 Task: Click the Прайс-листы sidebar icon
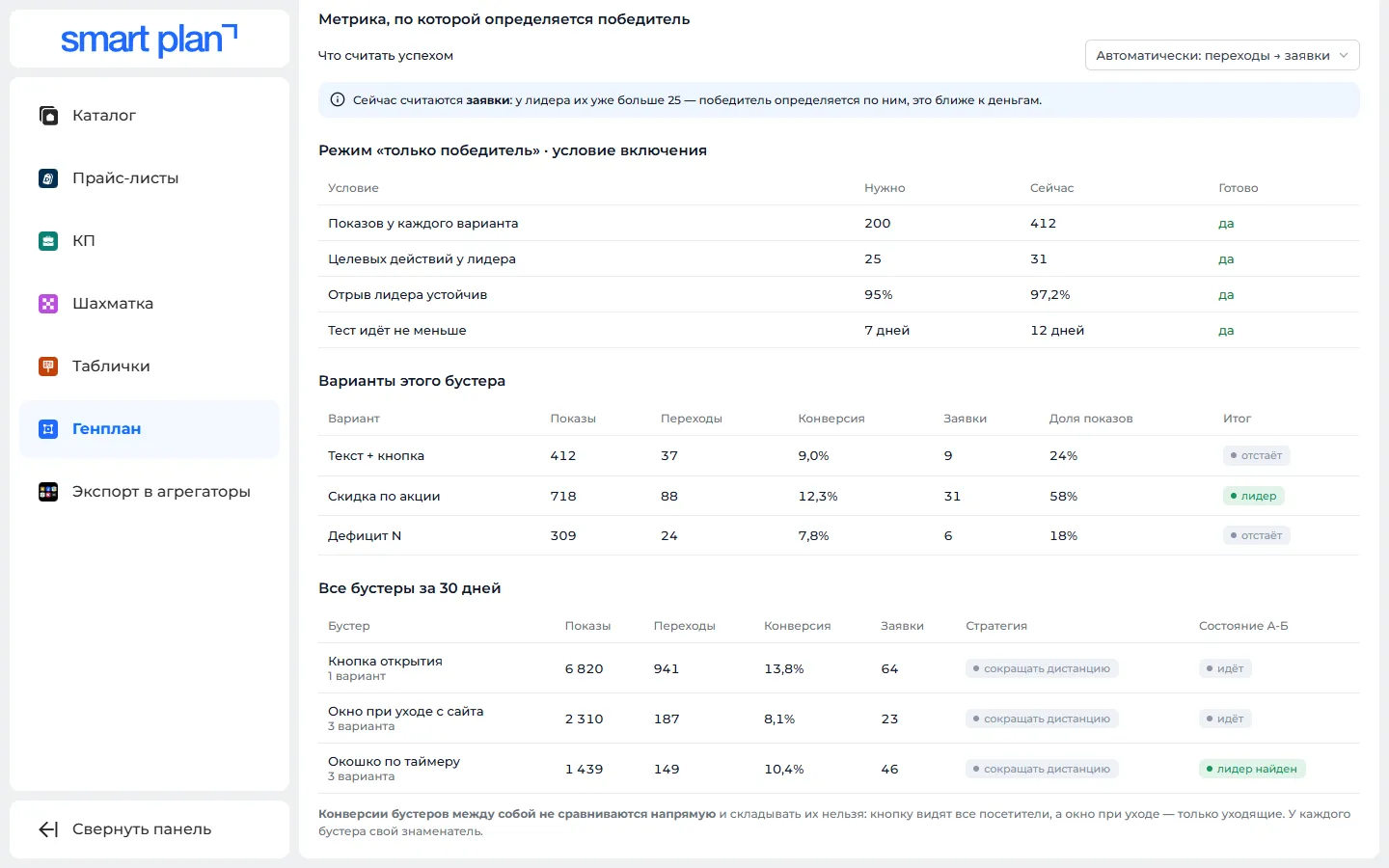[48, 178]
